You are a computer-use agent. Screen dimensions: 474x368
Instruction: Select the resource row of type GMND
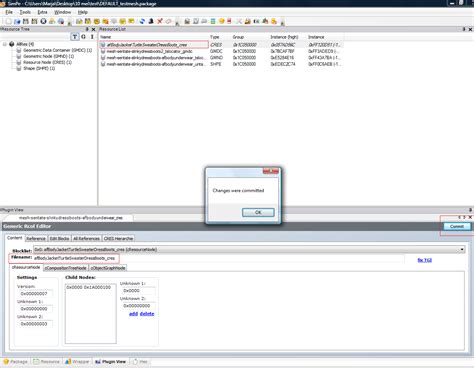tap(221, 58)
